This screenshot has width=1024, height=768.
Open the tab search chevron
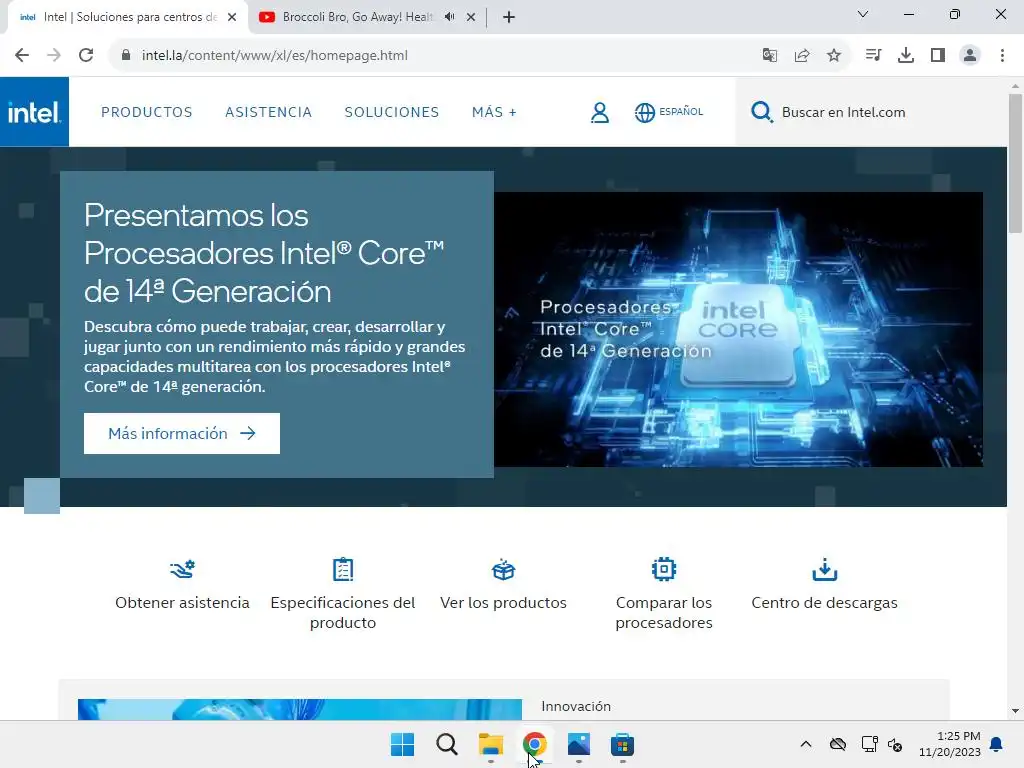tap(863, 14)
